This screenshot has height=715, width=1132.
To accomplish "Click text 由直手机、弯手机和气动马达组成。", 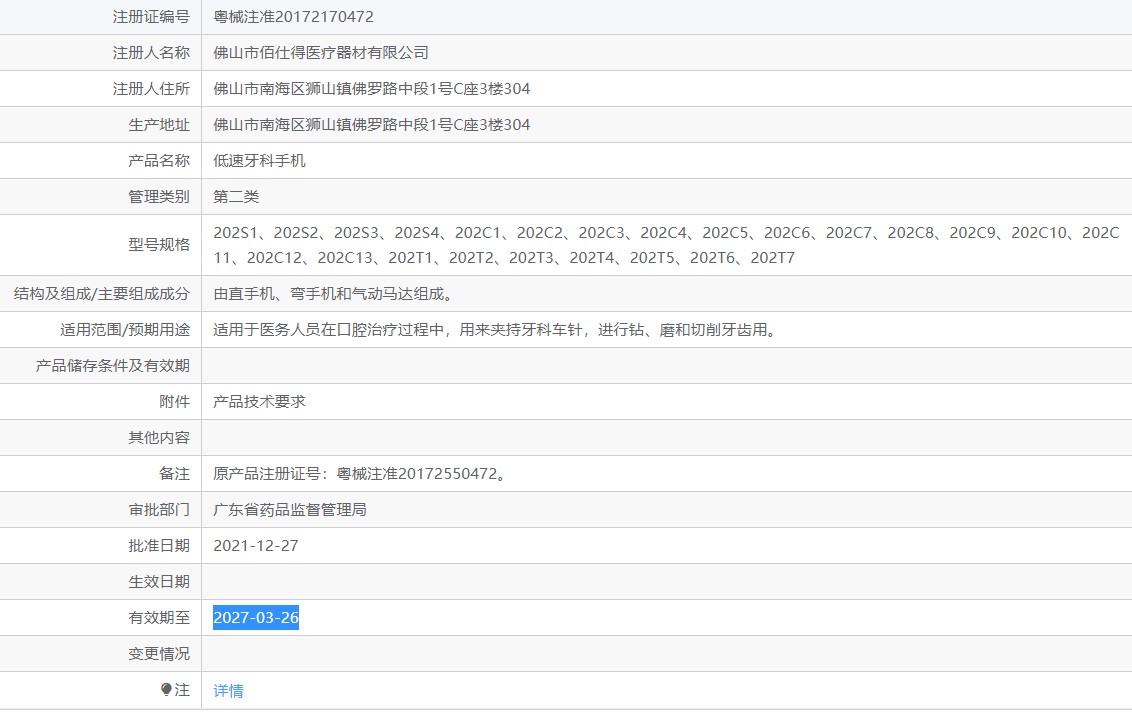I will (x=333, y=294).
